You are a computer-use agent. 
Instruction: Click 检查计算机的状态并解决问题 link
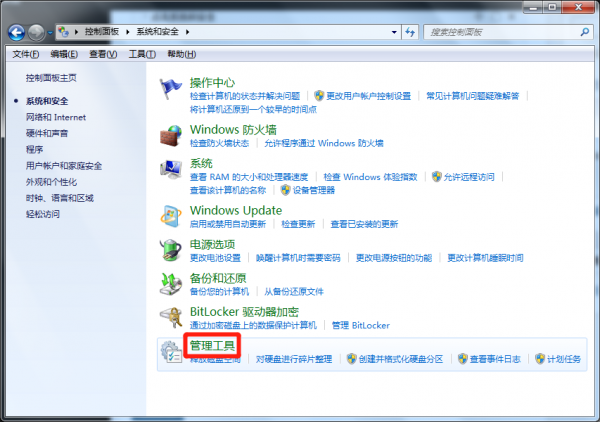(x=245, y=96)
